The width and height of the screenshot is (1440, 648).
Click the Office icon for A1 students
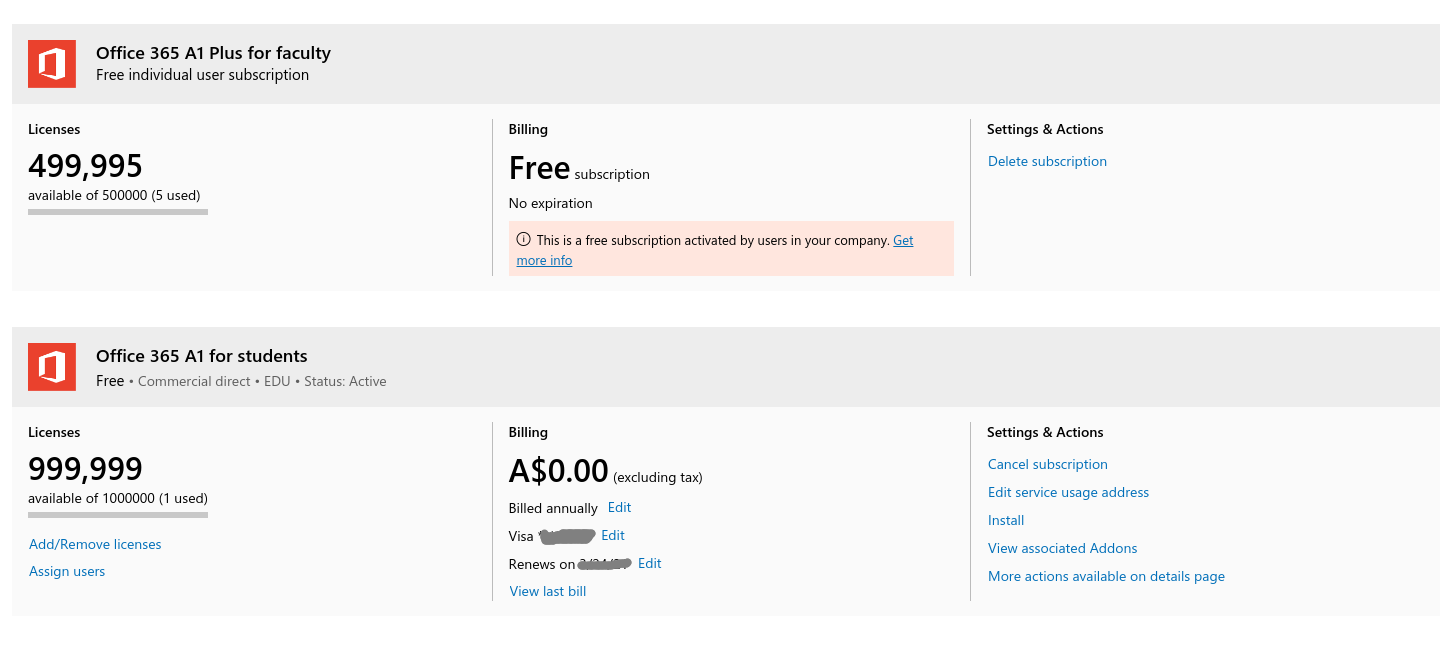point(52,367)
